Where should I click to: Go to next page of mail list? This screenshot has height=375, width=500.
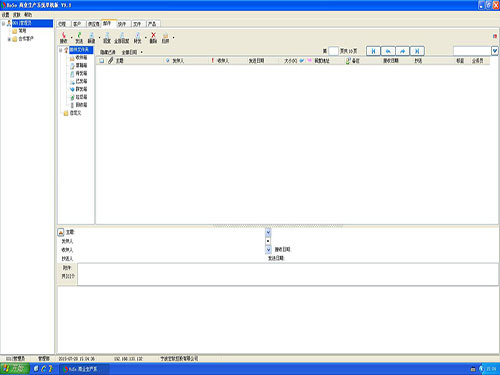(402, 51)
